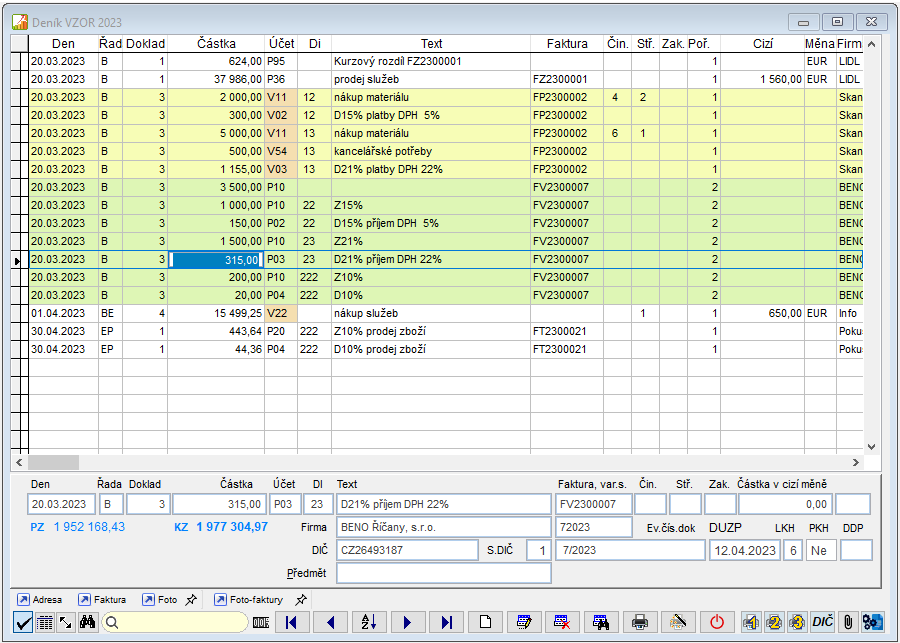This screenshot has height=643, width=900.
Task: Click the find-in-table binoculars button
Action: pyautogui.click(x=601, y=622)
